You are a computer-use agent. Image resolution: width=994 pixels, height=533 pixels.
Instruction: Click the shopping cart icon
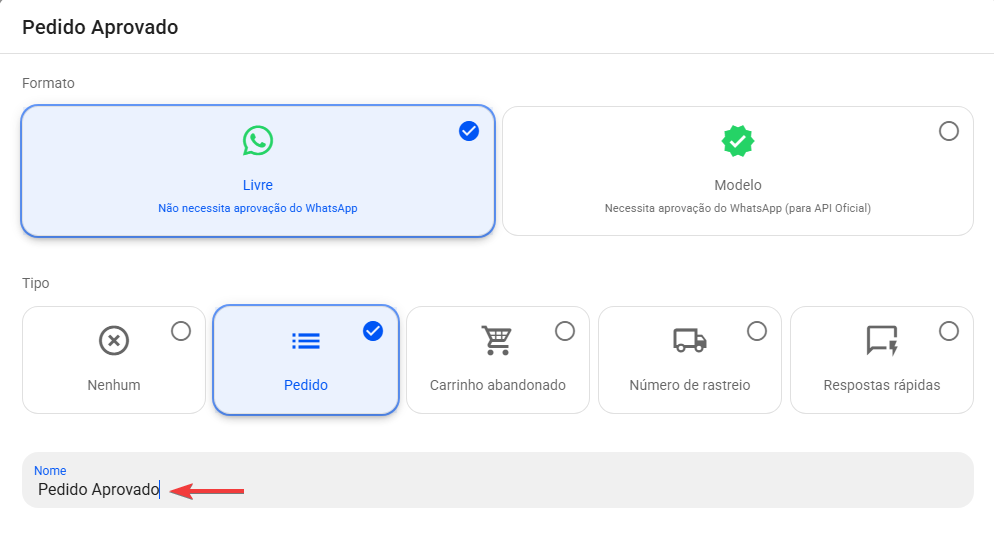497,340
